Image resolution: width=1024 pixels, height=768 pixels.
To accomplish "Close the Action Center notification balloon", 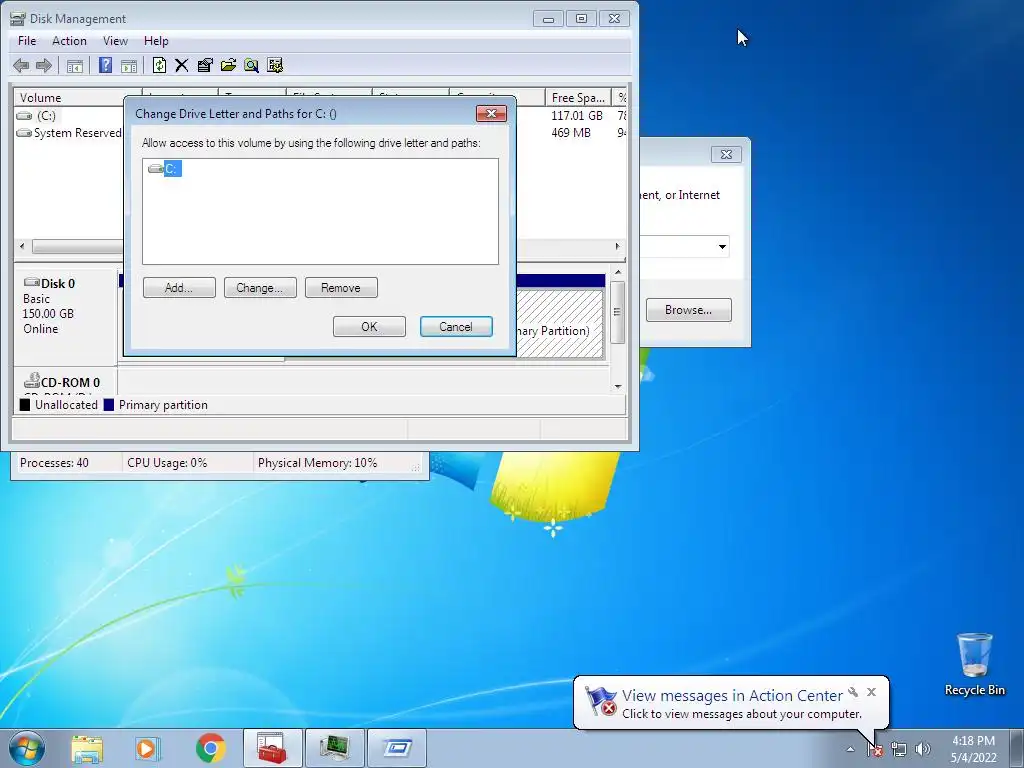I will click(871, 692).
